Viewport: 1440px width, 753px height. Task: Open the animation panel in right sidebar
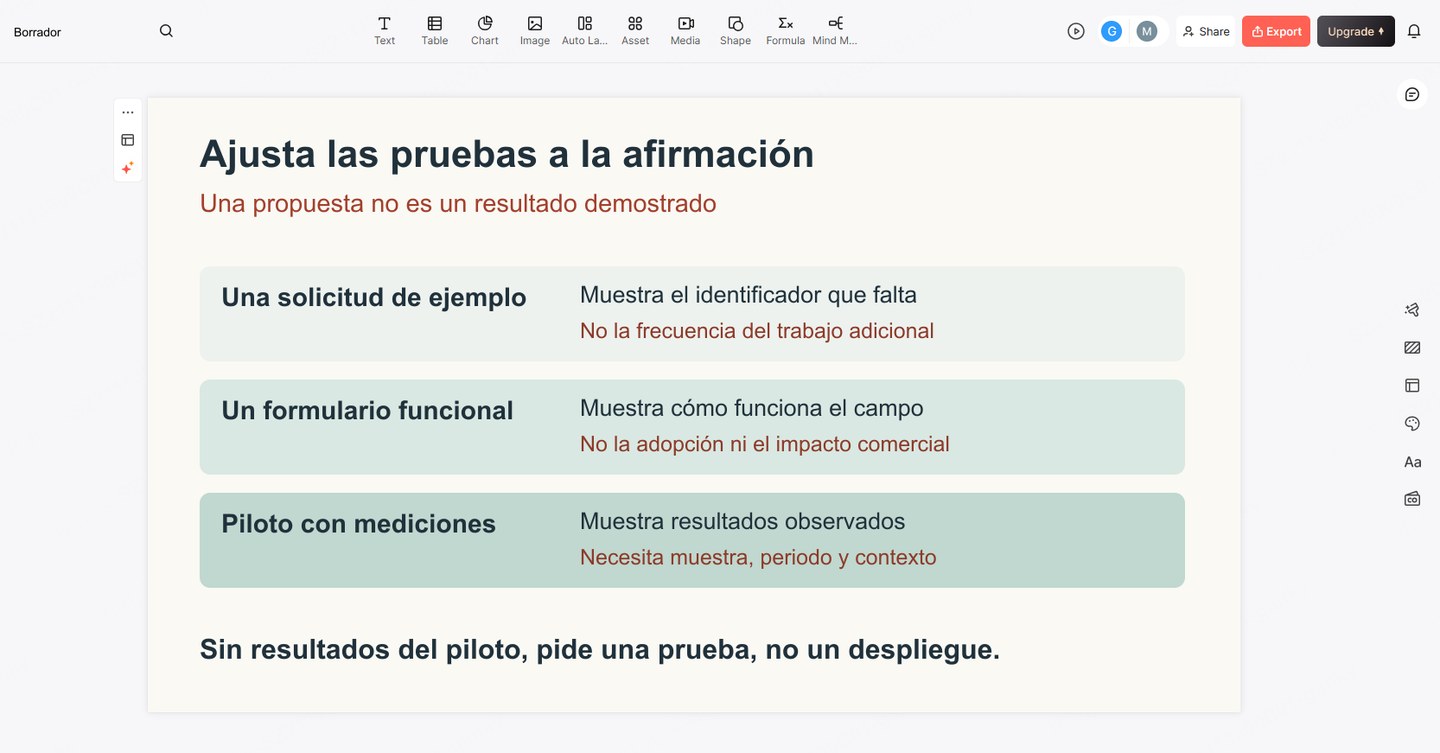coord(1412,310)
